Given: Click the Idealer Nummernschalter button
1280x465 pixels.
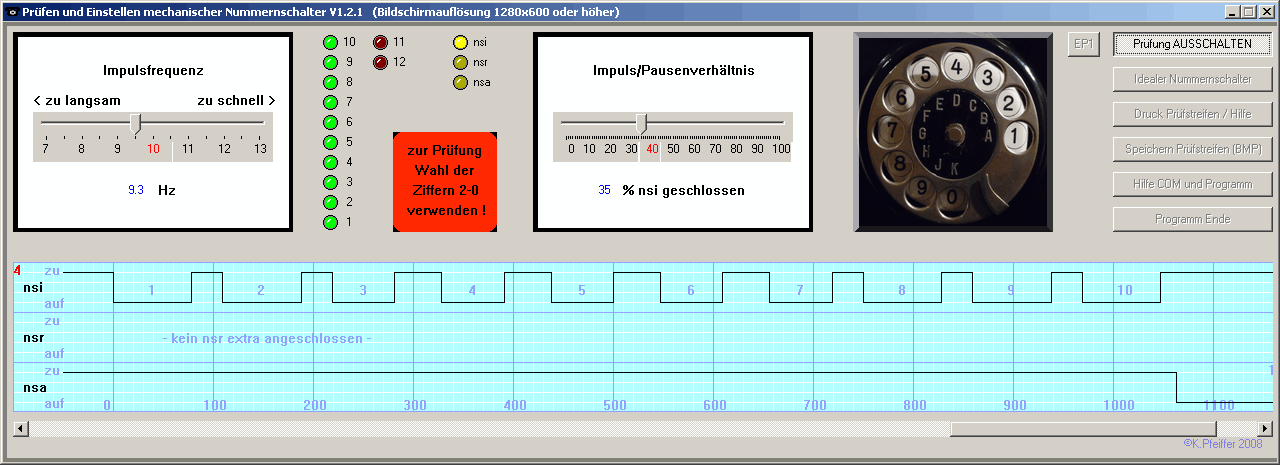Looking at the screenshot, I should click(x=1192, y=79).
